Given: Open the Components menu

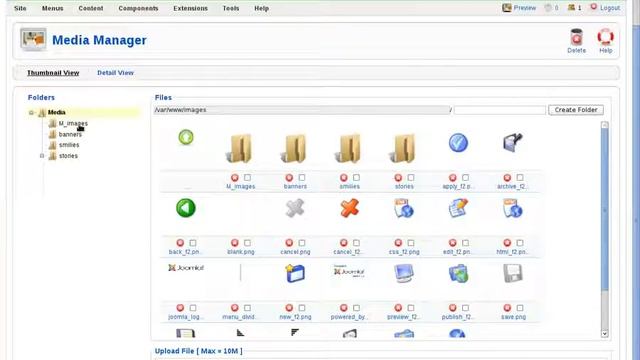Looking at the screenshot, I should click(138, 8).
